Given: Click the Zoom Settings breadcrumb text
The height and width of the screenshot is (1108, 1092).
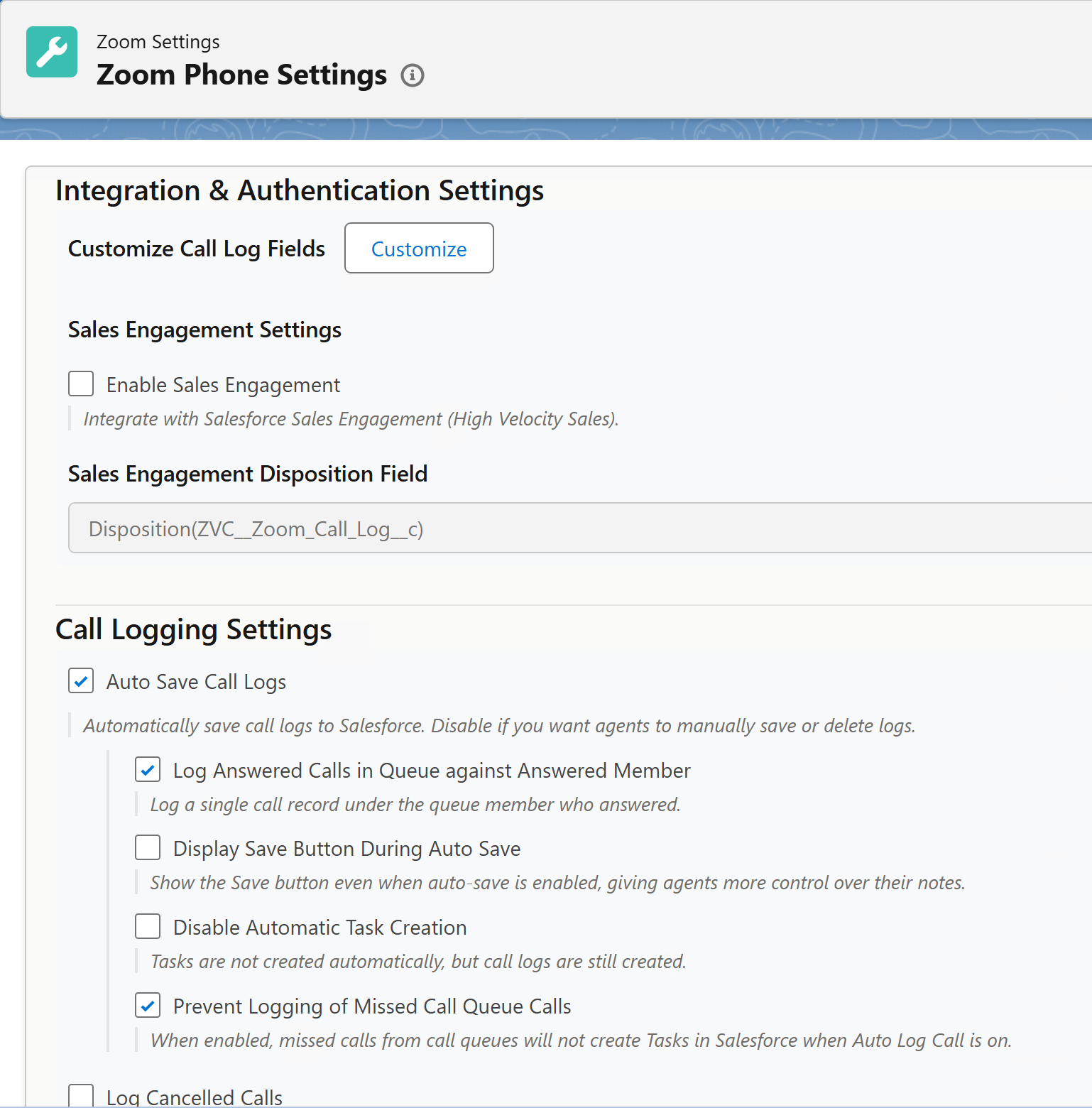Looking at the screenshot, I should pyautogui.click(x=158, y=42).
